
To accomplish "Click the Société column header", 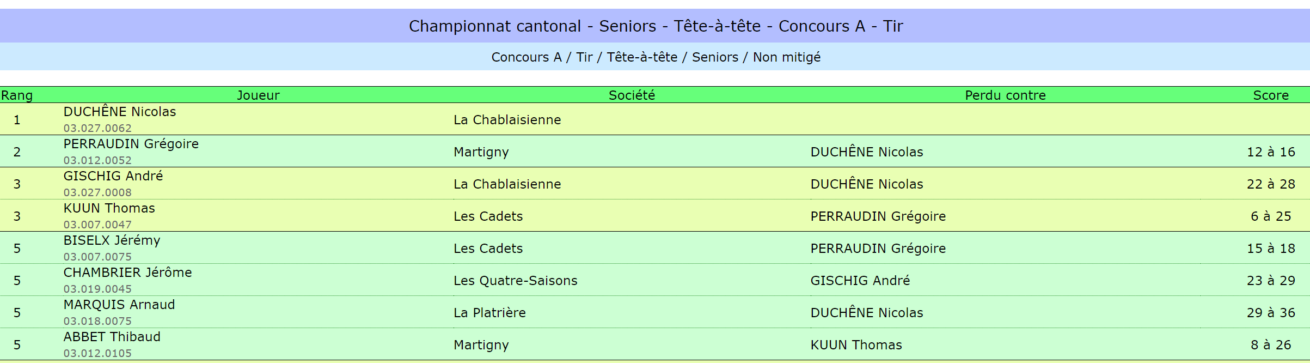I will click(x=632, y=96).
